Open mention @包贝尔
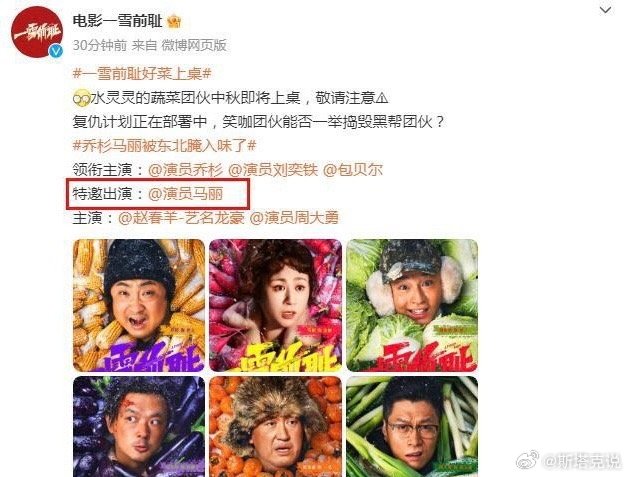The height and width of the screenshot is (477, 628). click(353, 170)
